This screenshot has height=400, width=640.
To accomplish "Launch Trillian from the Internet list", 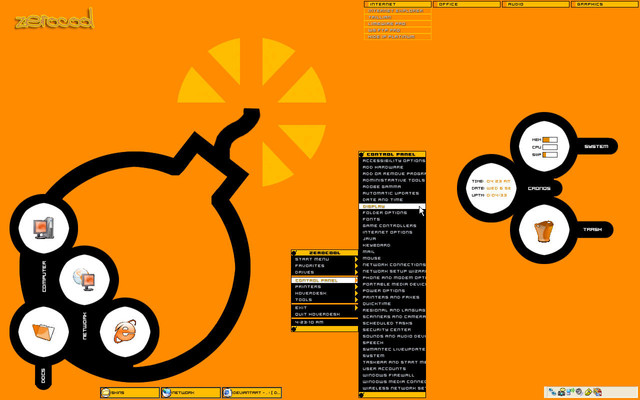I will 398,18.
